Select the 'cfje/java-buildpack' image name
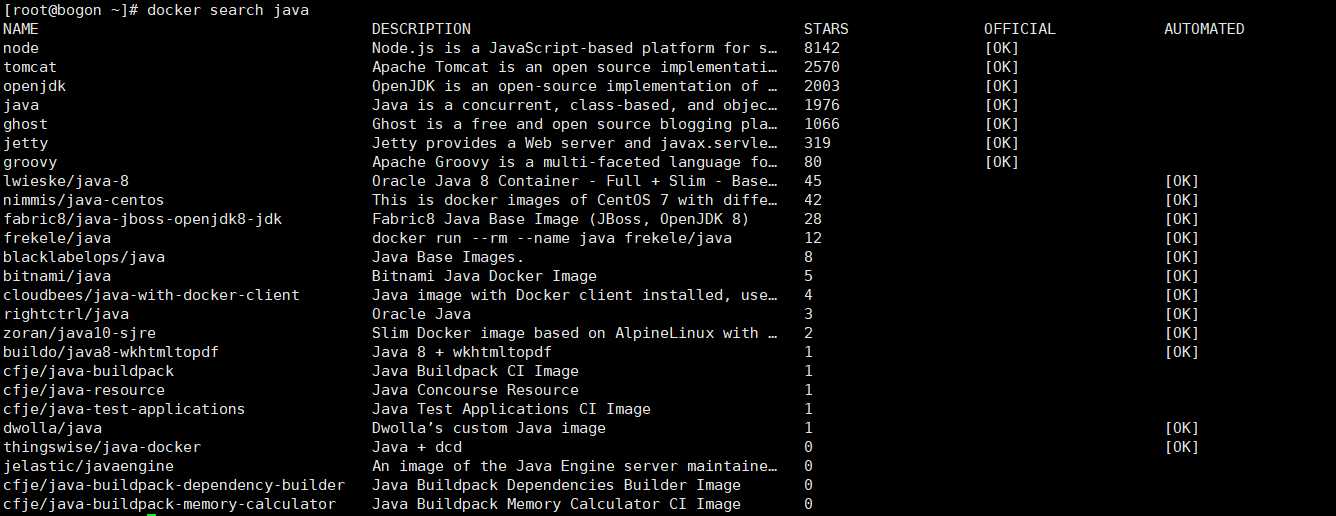 (x=88, y=371)
